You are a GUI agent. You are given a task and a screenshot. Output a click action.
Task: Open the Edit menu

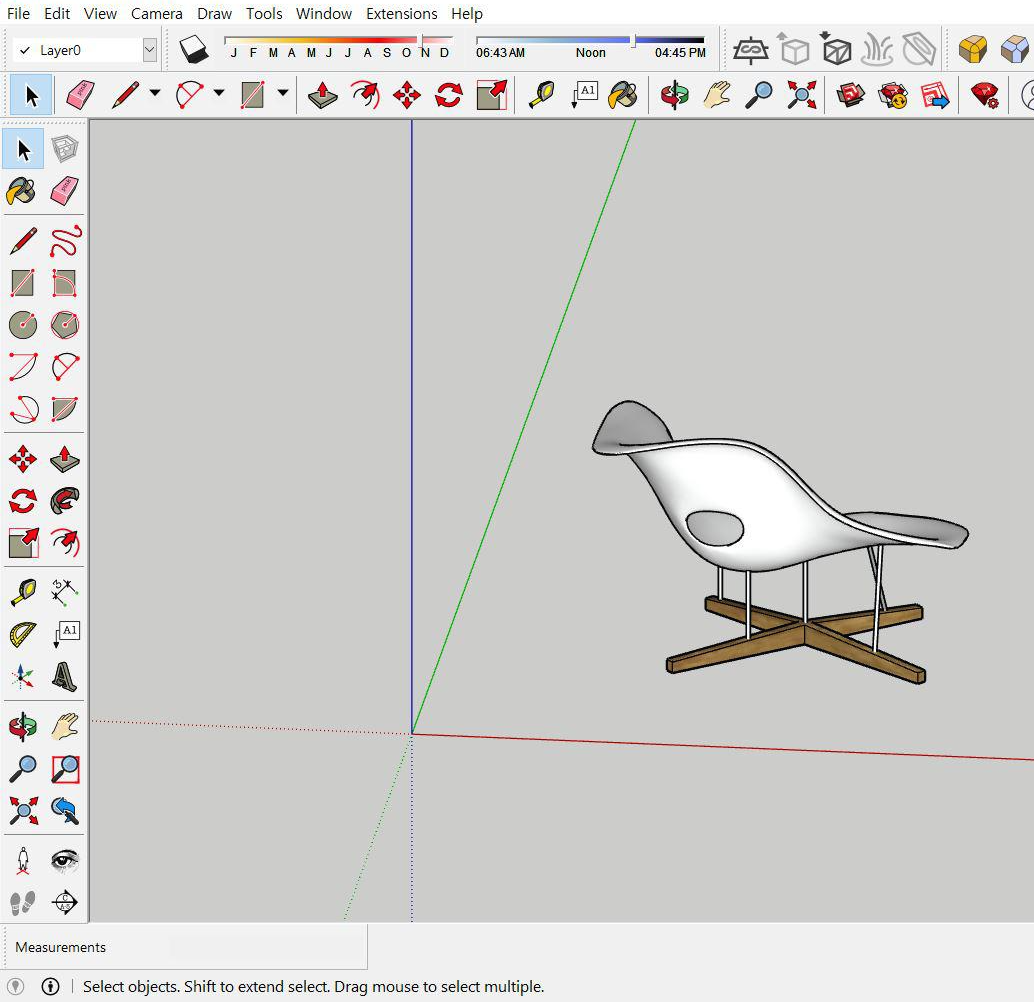tap(57, 13)
